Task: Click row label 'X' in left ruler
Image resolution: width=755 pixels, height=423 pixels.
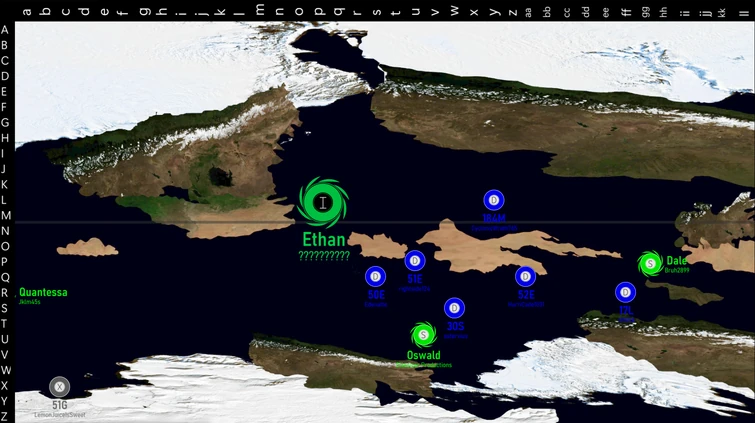Action: [x=5, y=385]
